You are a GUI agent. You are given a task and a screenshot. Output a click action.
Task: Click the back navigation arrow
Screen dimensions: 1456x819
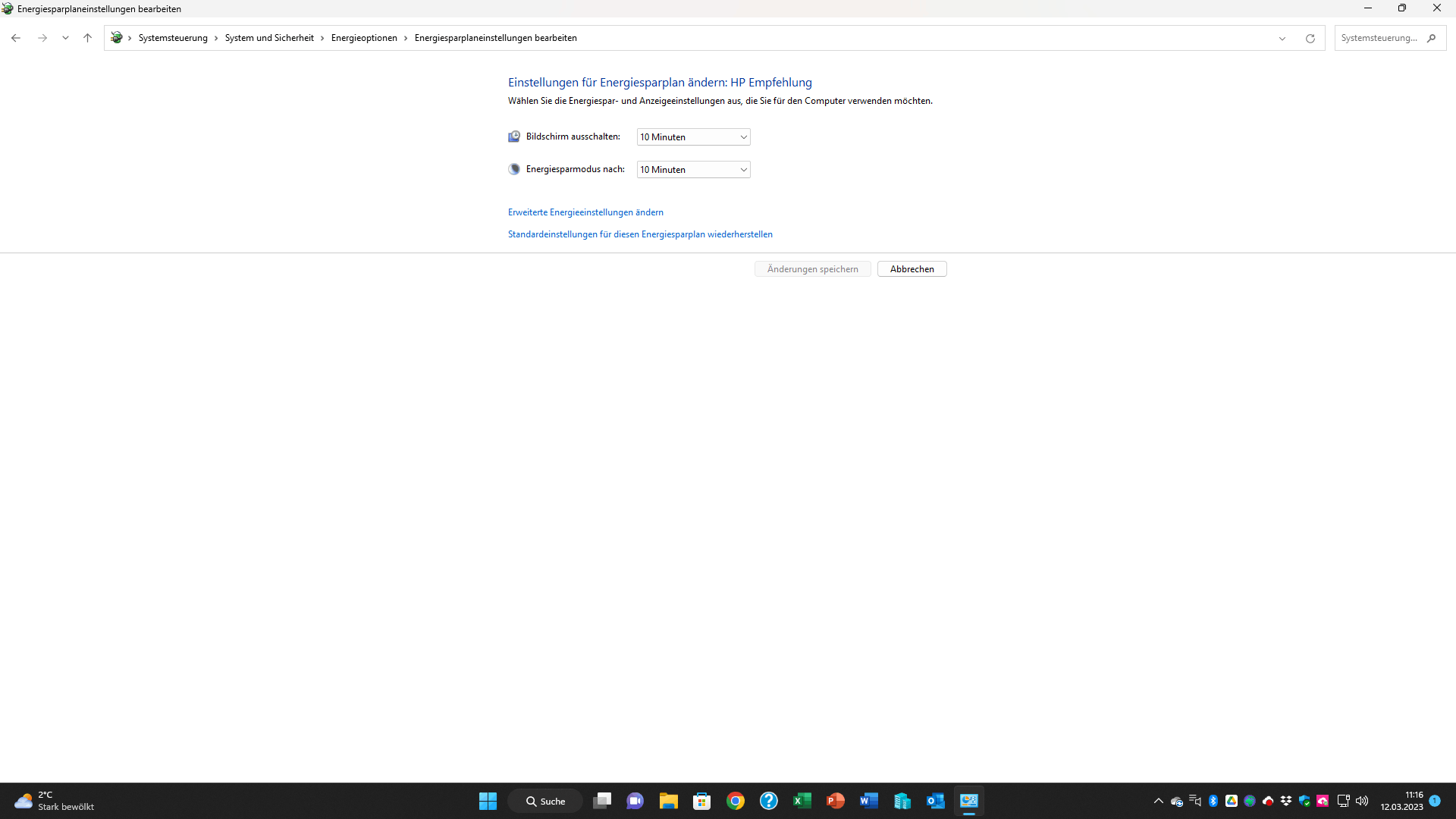click(x=16, y=38)
